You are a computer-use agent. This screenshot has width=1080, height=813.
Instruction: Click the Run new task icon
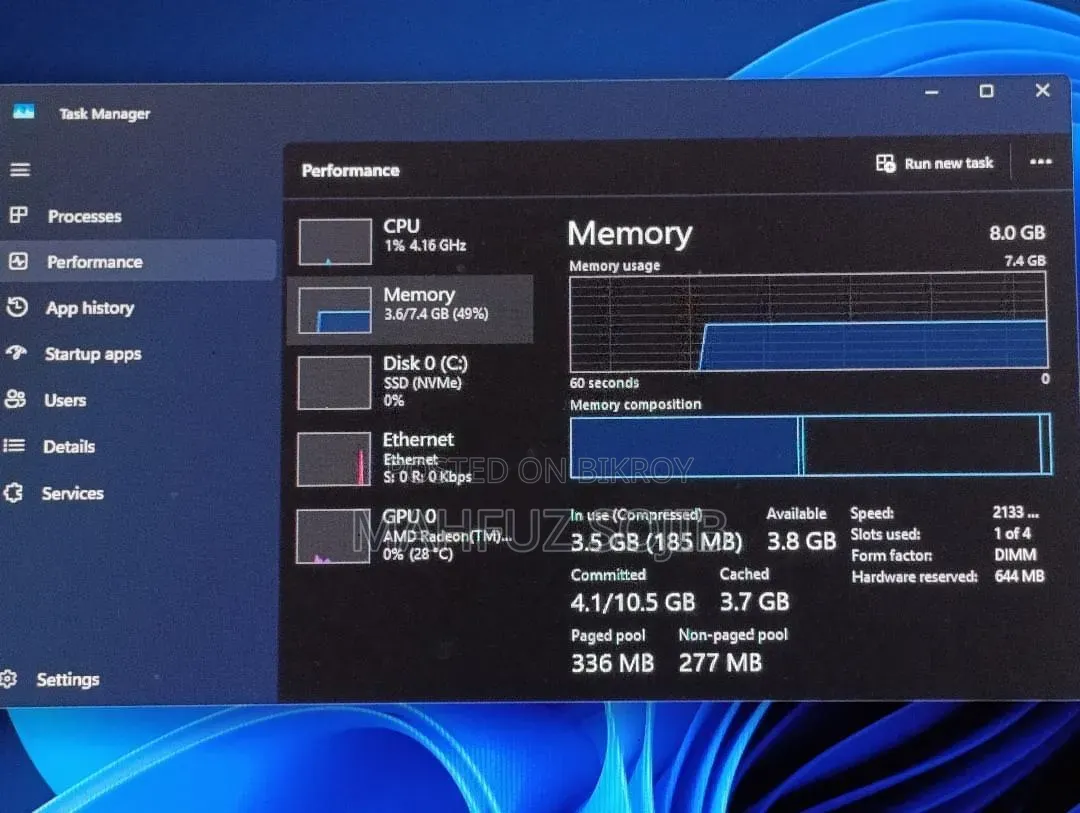pos(886,163)
